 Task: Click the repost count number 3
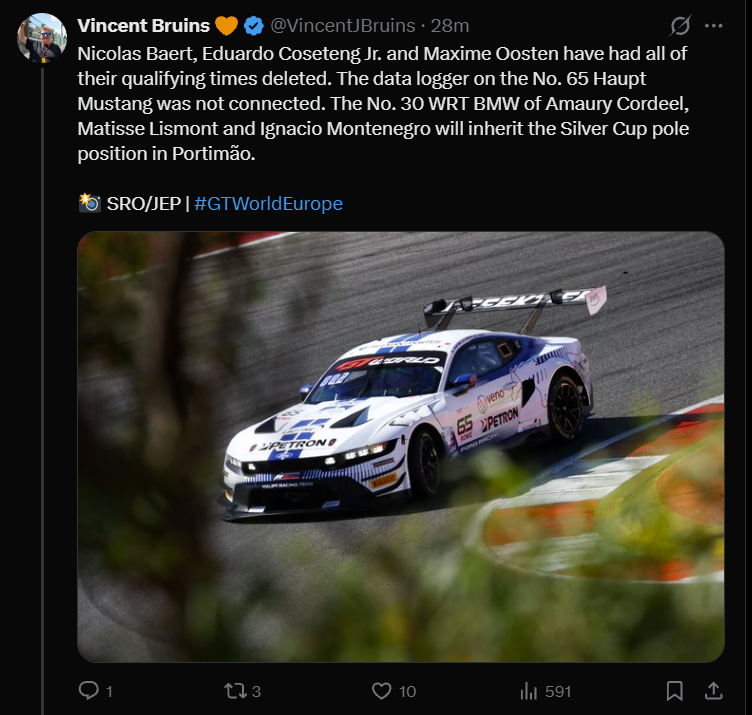(257, 692)
